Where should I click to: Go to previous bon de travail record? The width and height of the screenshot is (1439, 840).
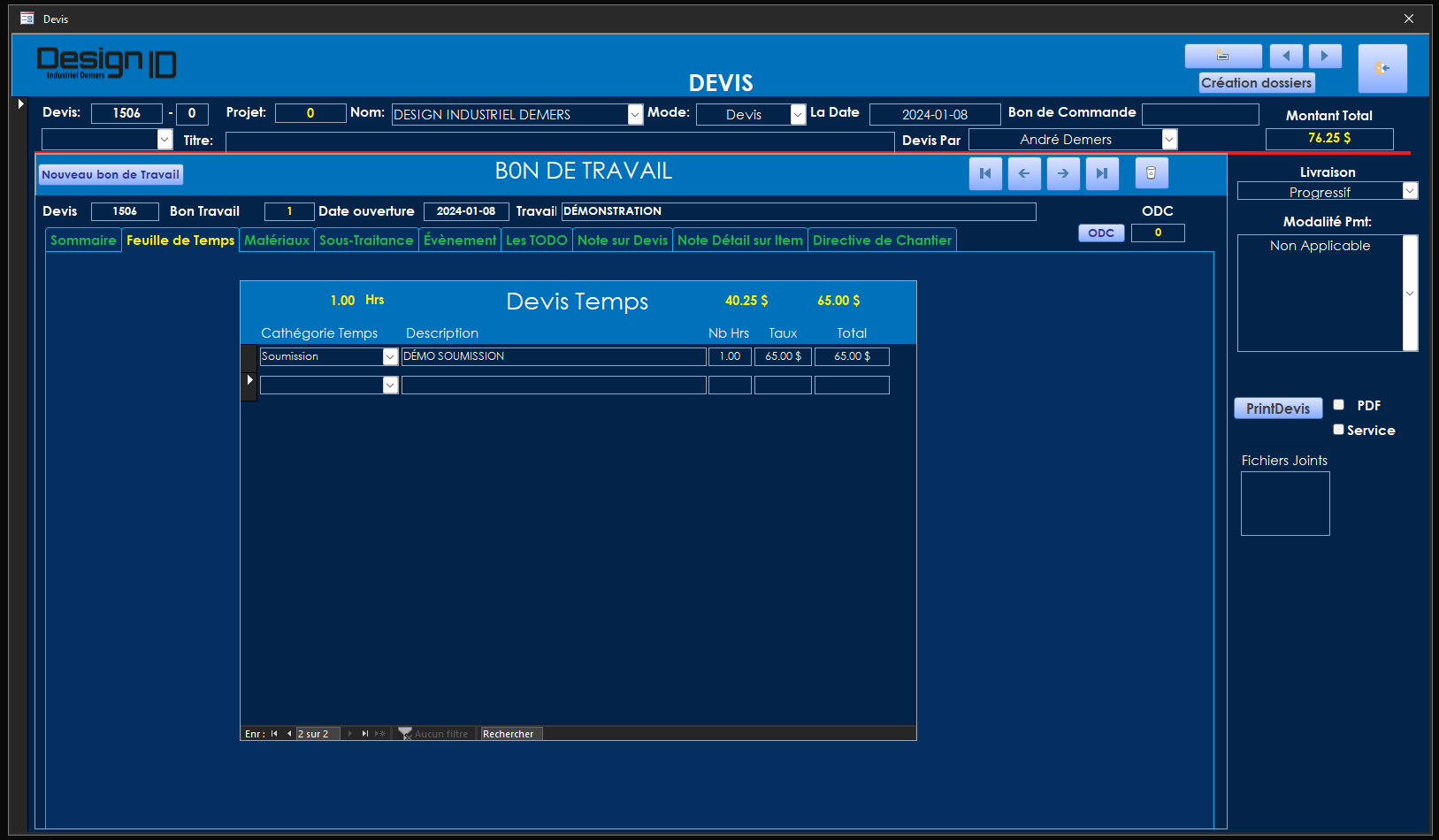click(1024, 173)
